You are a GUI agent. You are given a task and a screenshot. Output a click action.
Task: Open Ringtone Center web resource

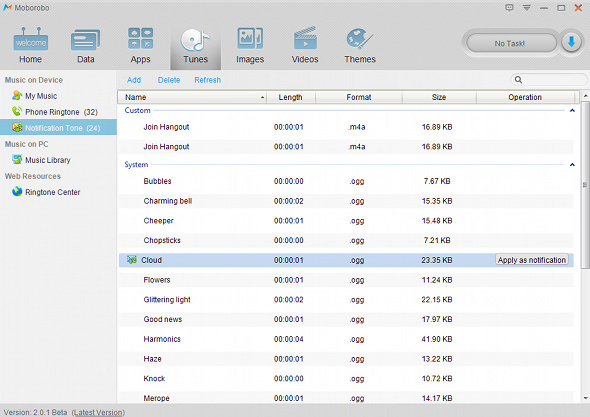coord(52,192)
